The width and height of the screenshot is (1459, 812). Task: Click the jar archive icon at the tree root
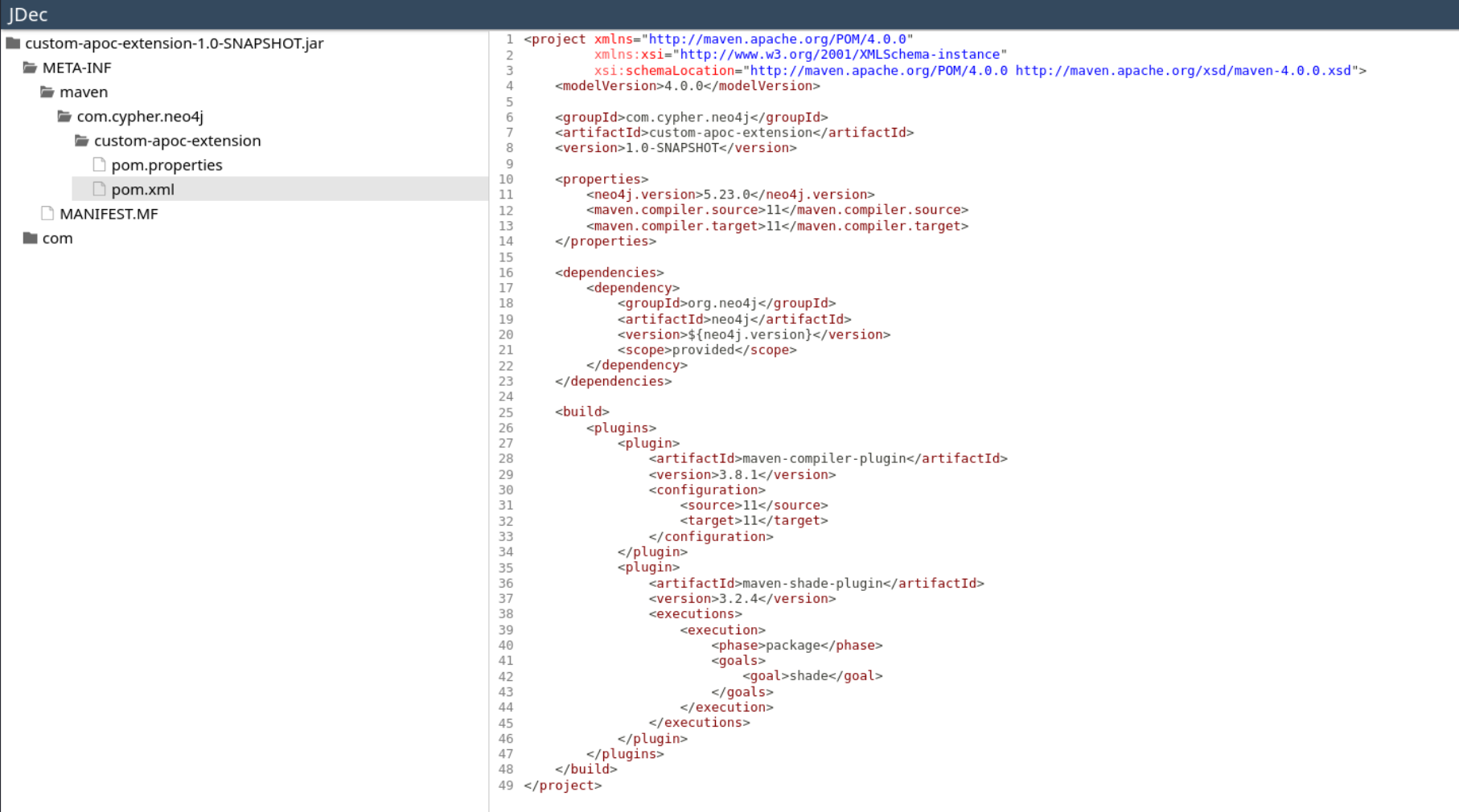[13, 43]
